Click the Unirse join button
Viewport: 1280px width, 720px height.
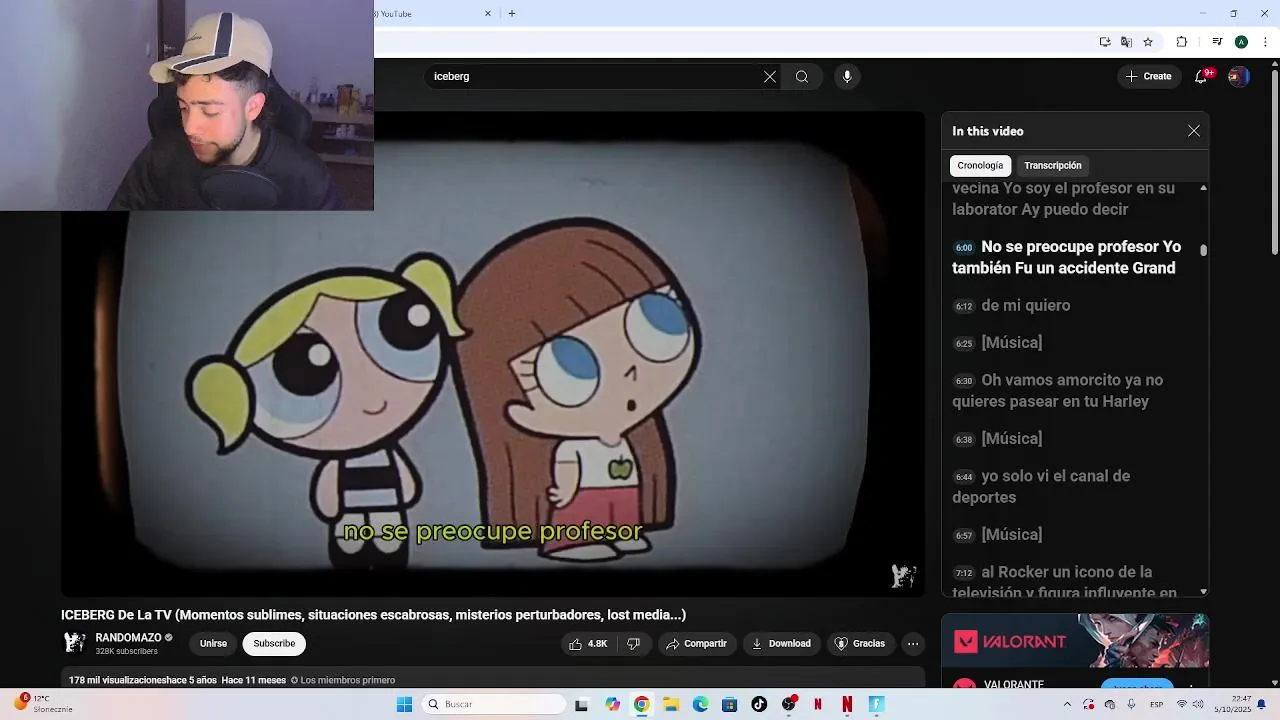(x=213, y=644)
